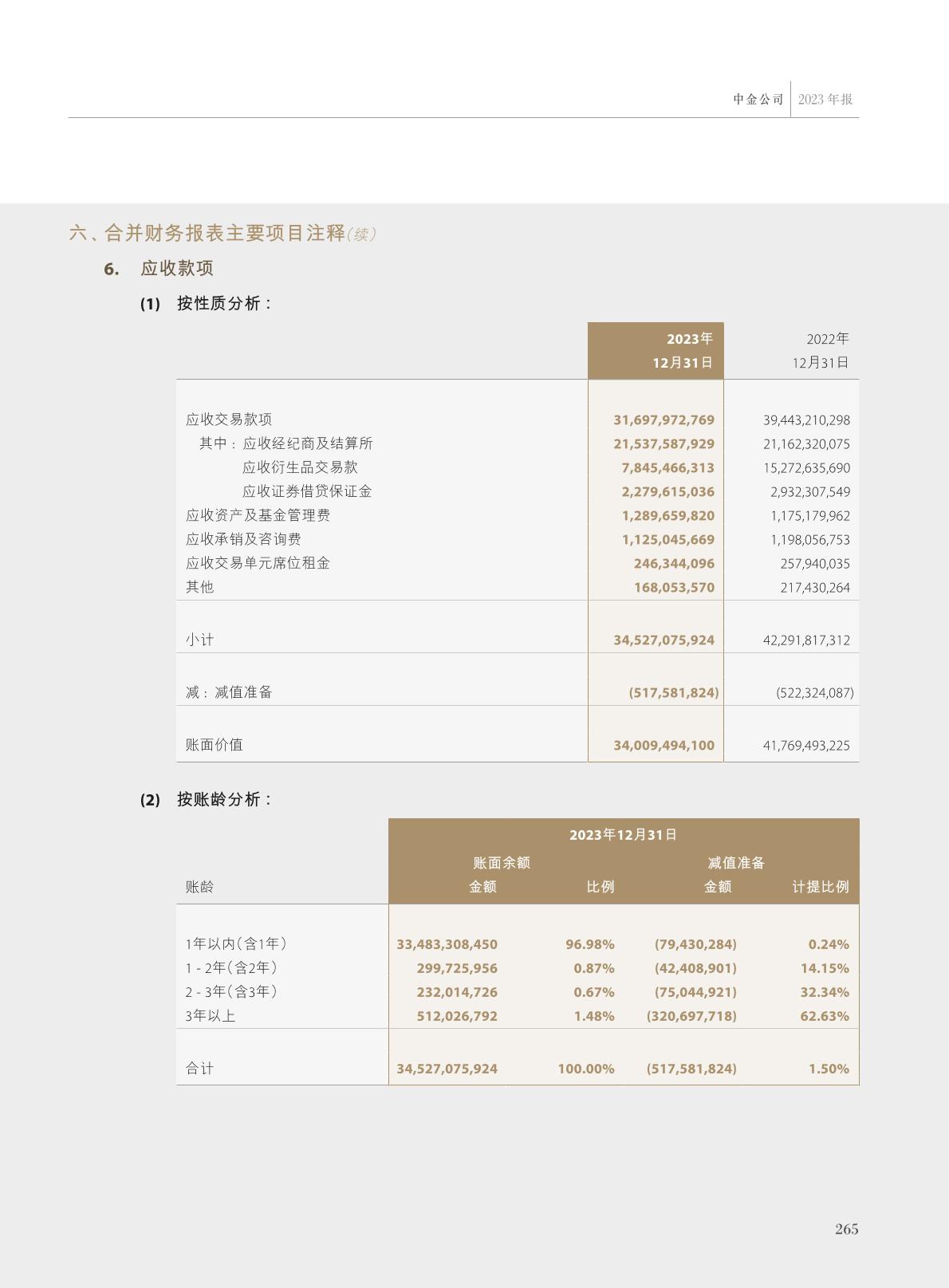The image size is (949, 1288).
Task: Select the 1年以内(含1年) row label
Action: tap(236, 944)
